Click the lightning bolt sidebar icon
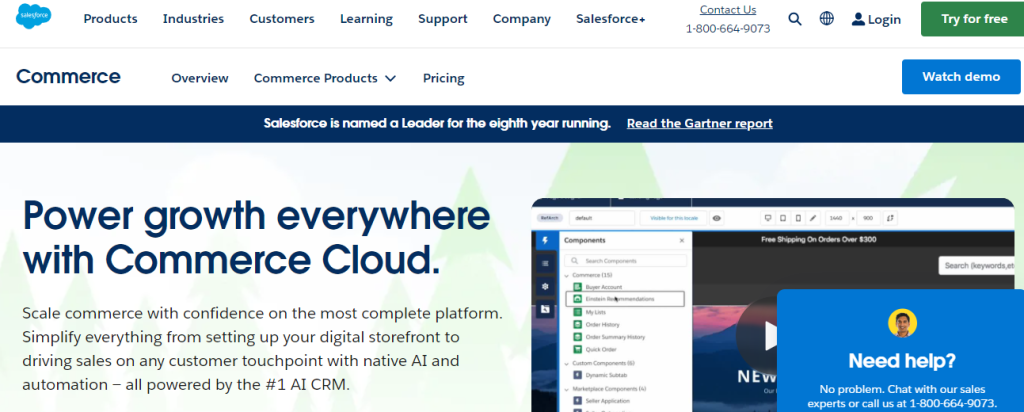This screenshot has height=412, width=1024. point(545,240)
